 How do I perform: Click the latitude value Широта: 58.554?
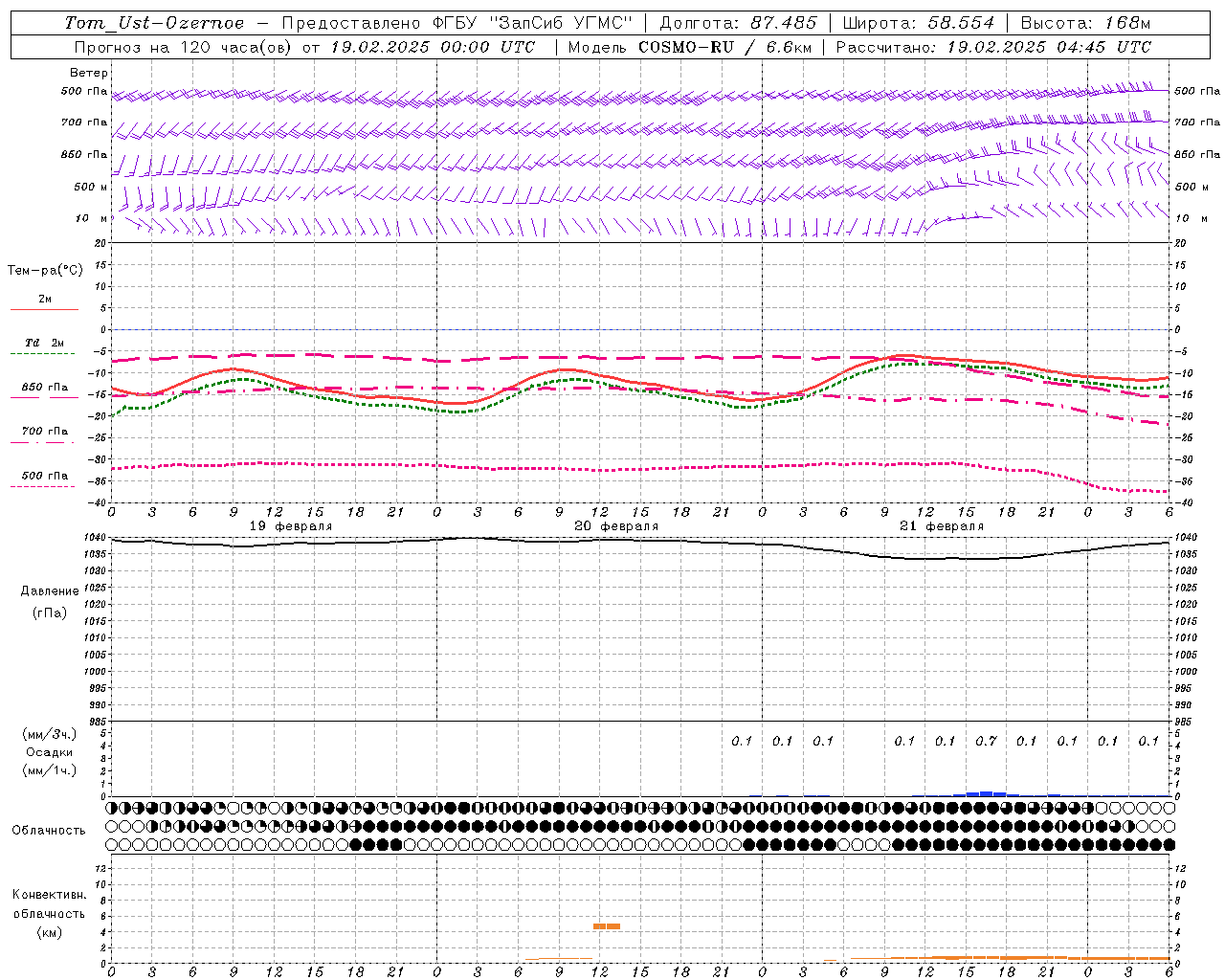pos(919,23)
